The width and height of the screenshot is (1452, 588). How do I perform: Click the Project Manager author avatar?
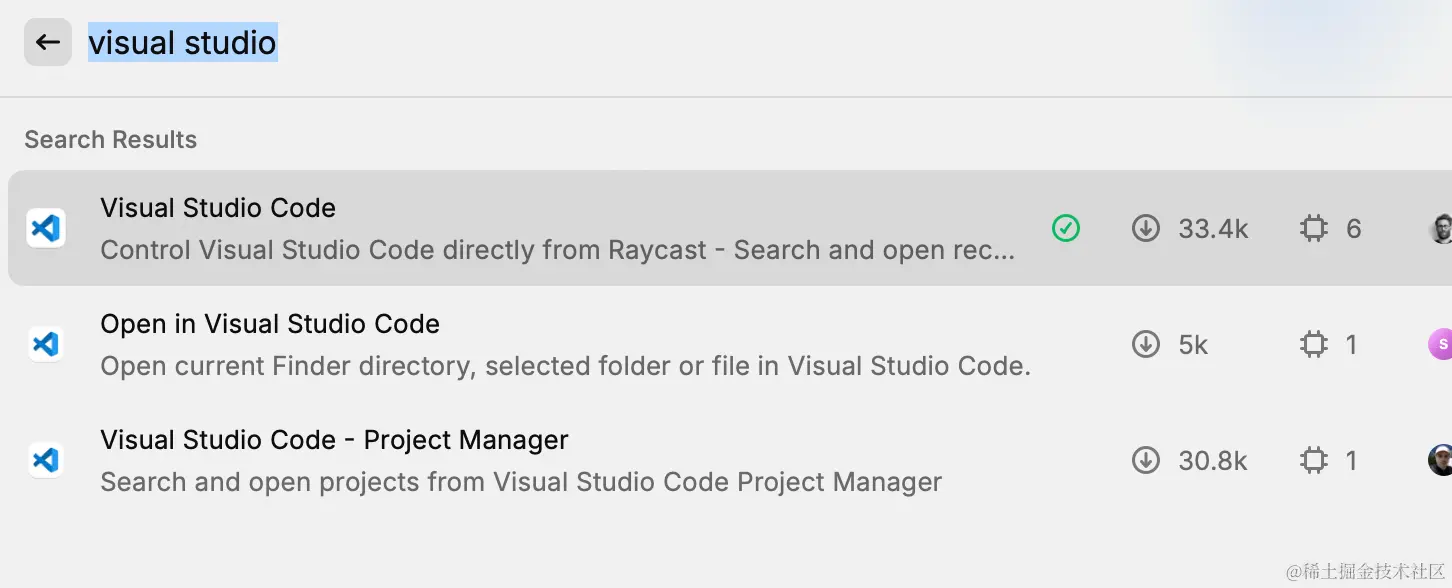pos(1440,460)
